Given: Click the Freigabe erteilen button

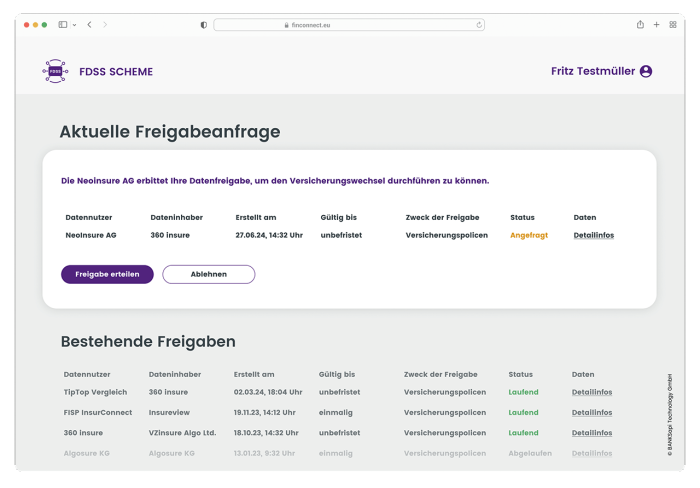Looking at the screenshot, I should 107,274.
